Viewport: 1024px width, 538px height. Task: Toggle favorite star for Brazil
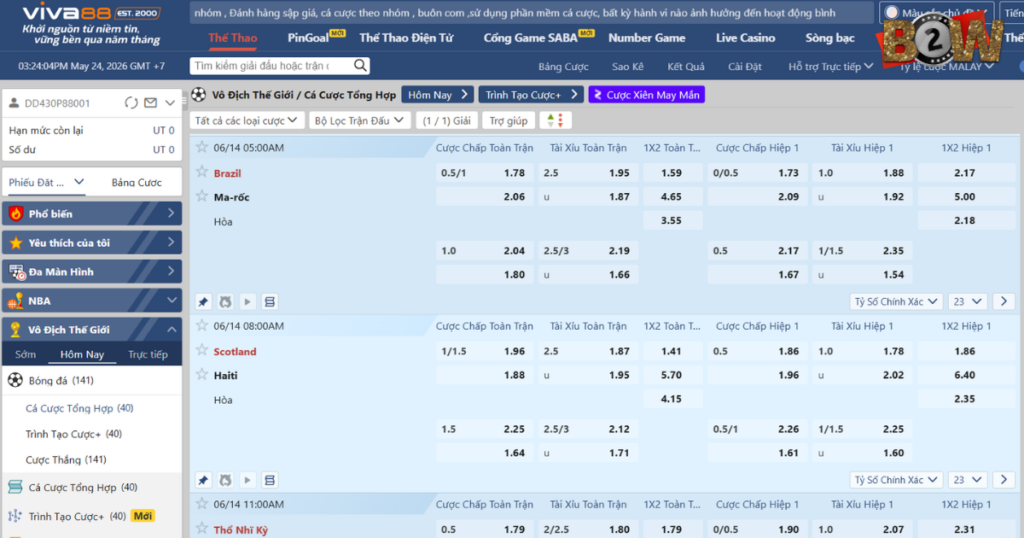[x=202, y=172]
